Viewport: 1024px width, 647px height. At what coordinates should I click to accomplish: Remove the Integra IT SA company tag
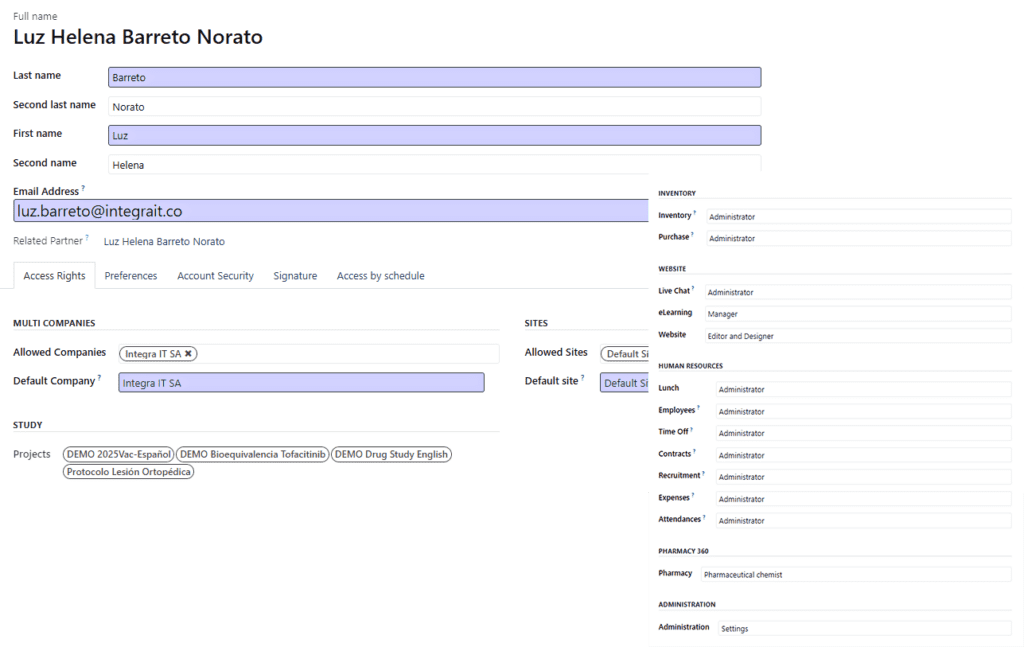pyautogui.click(x=187, y=352)
